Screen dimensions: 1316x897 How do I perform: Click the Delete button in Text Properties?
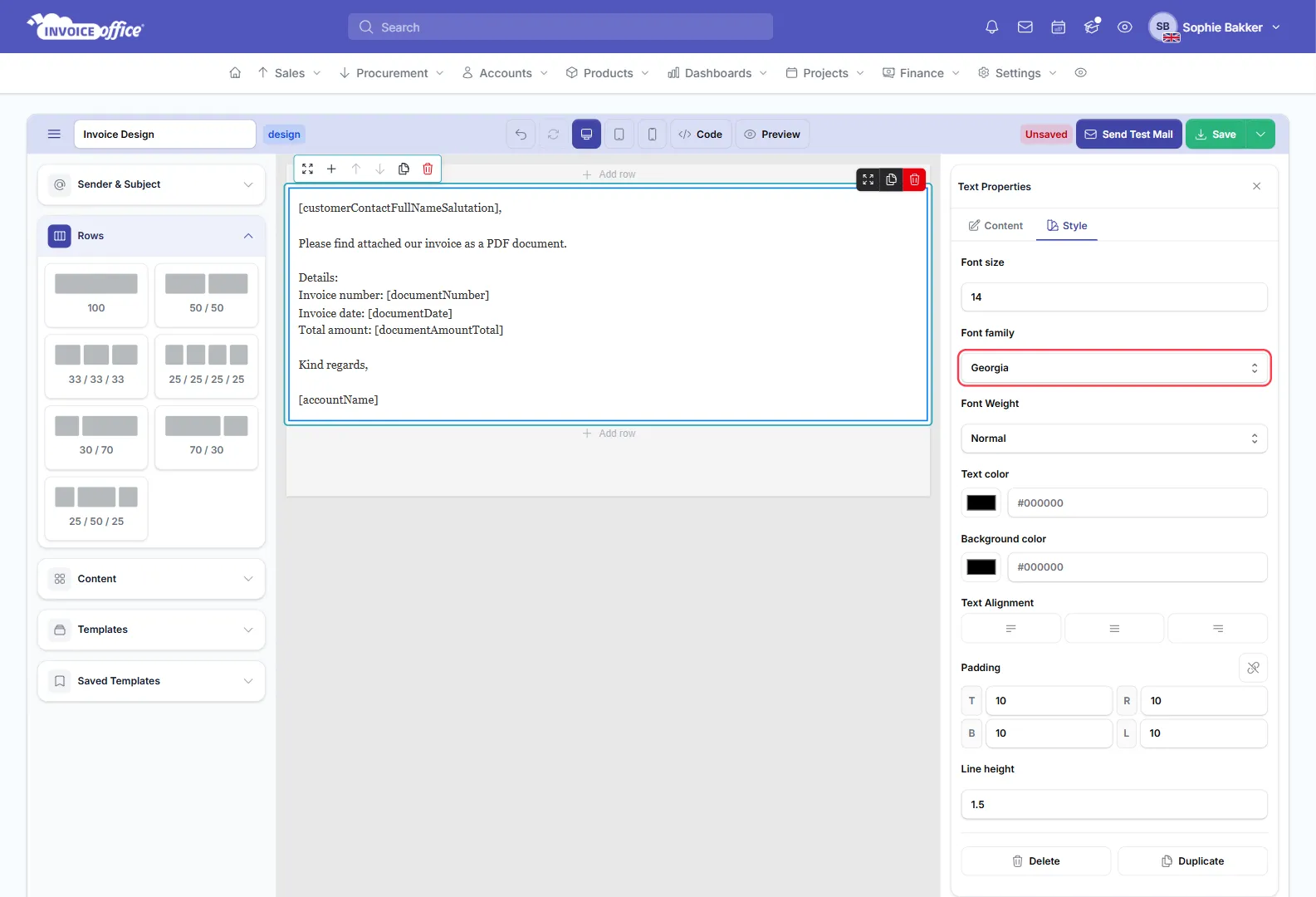(1036, 861)
